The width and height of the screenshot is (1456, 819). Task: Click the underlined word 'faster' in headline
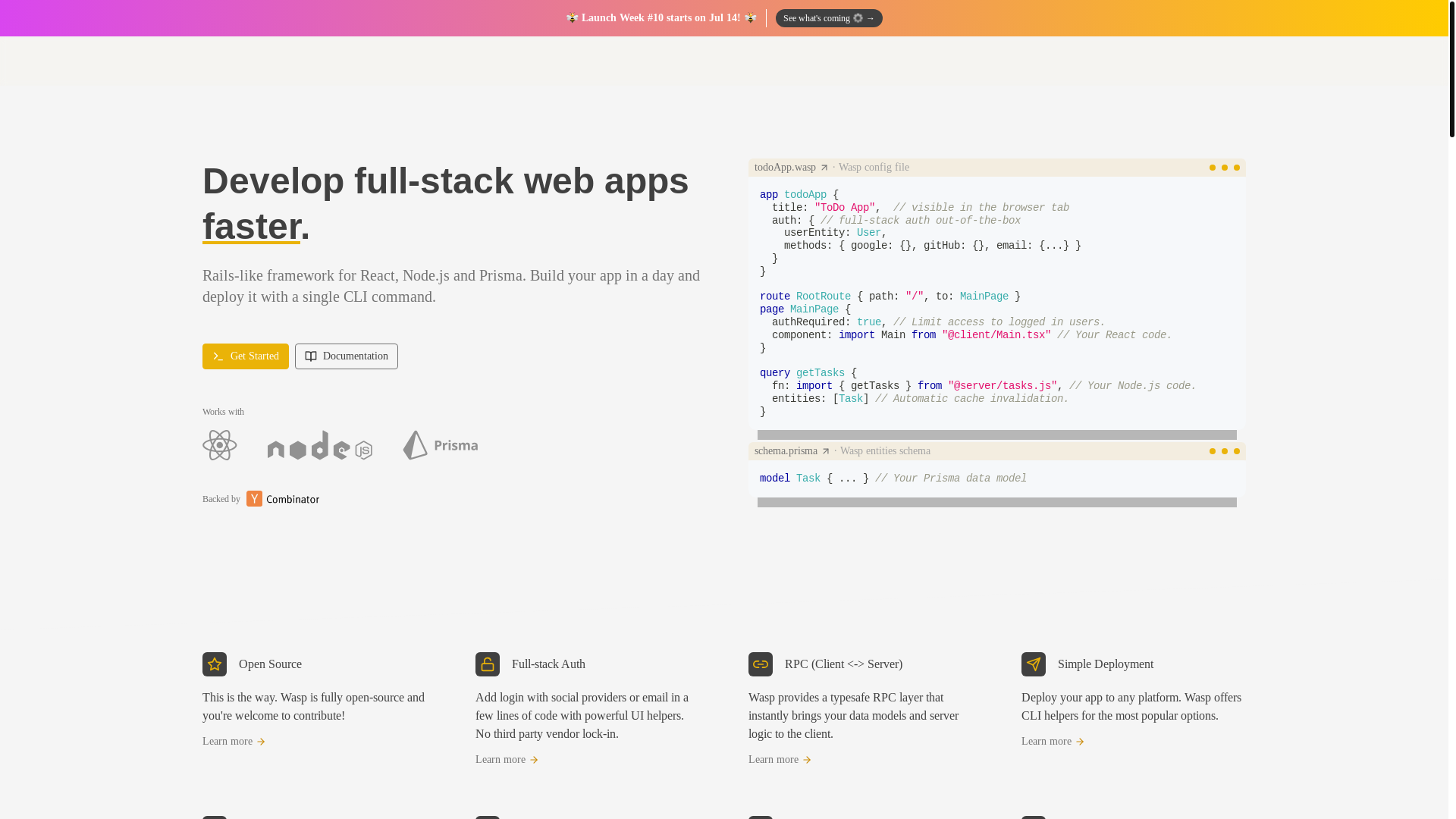pos(252,227)
